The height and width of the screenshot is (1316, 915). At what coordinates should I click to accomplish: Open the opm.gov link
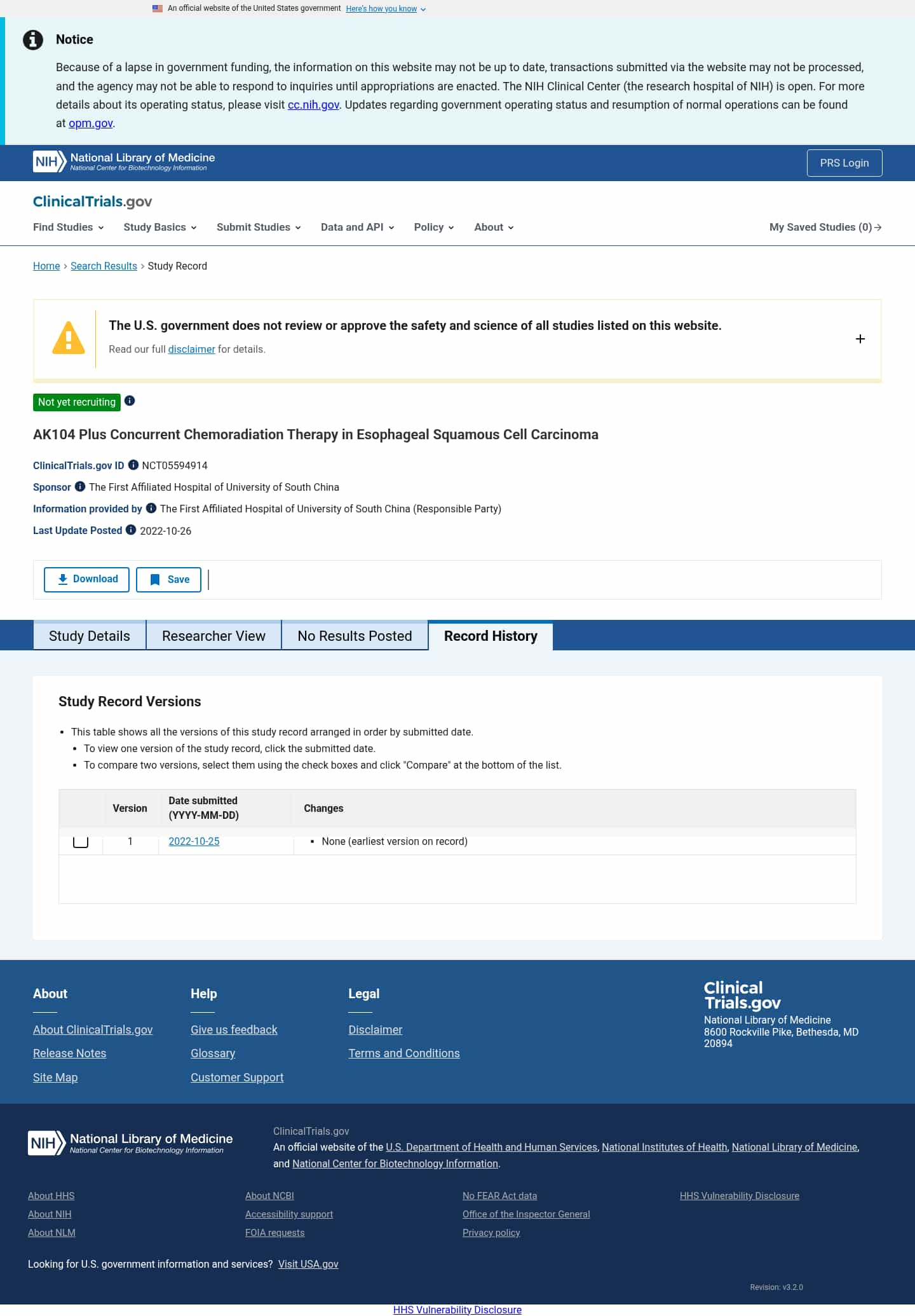click(91, 123)
